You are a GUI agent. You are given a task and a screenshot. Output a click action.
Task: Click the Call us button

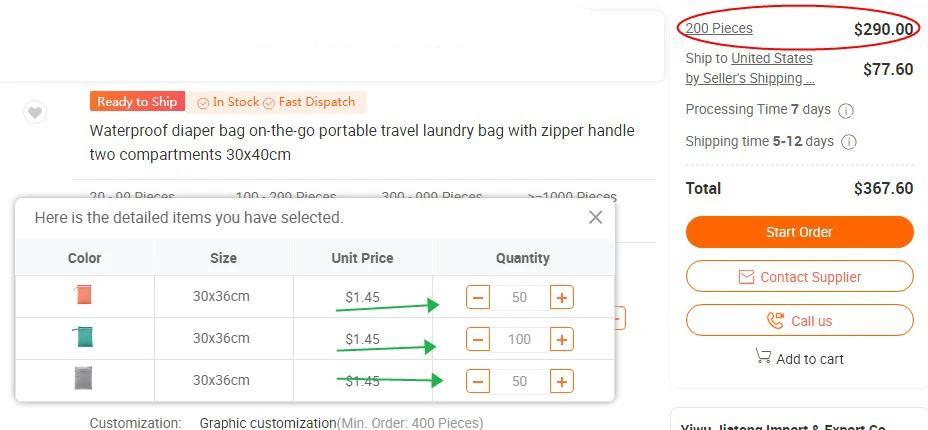click(799, 321)
